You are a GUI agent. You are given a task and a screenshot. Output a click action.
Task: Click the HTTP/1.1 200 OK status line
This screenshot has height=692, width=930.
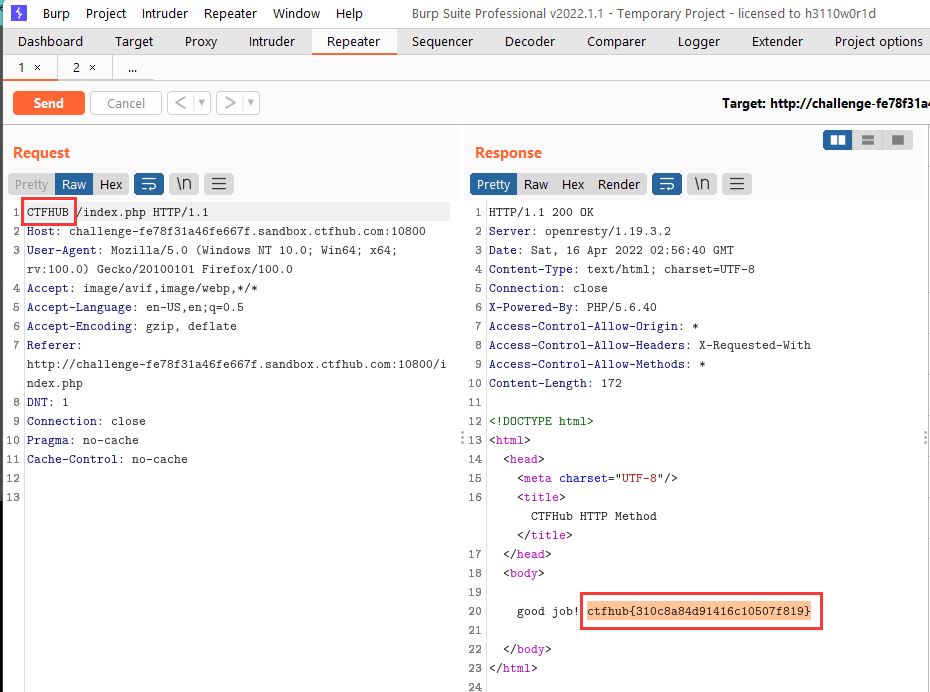coord(541,212)
